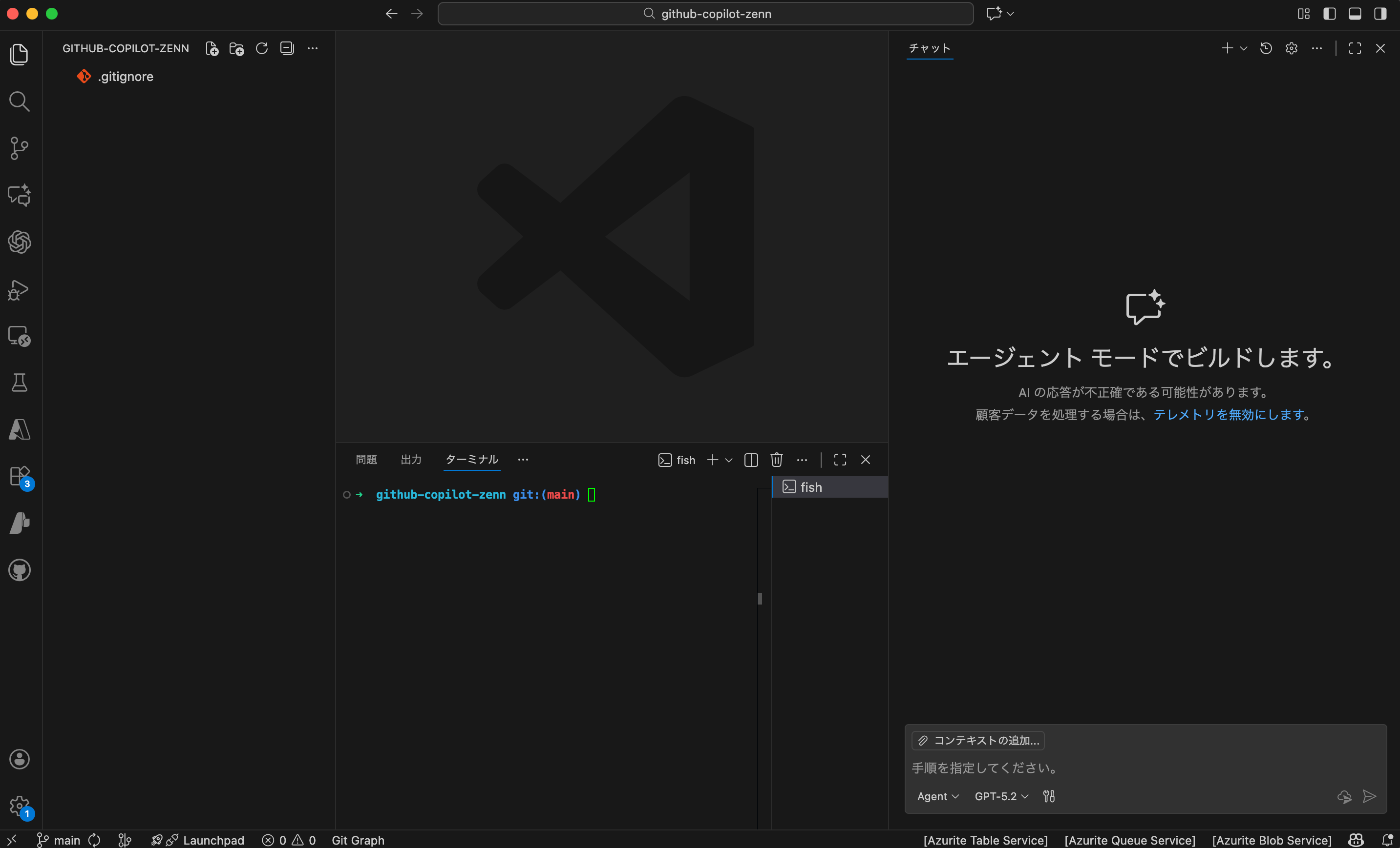This screenshot has width=1400, height=848.
Task: Open the Accounts menu icon
Action: click(x=19, y=759)
